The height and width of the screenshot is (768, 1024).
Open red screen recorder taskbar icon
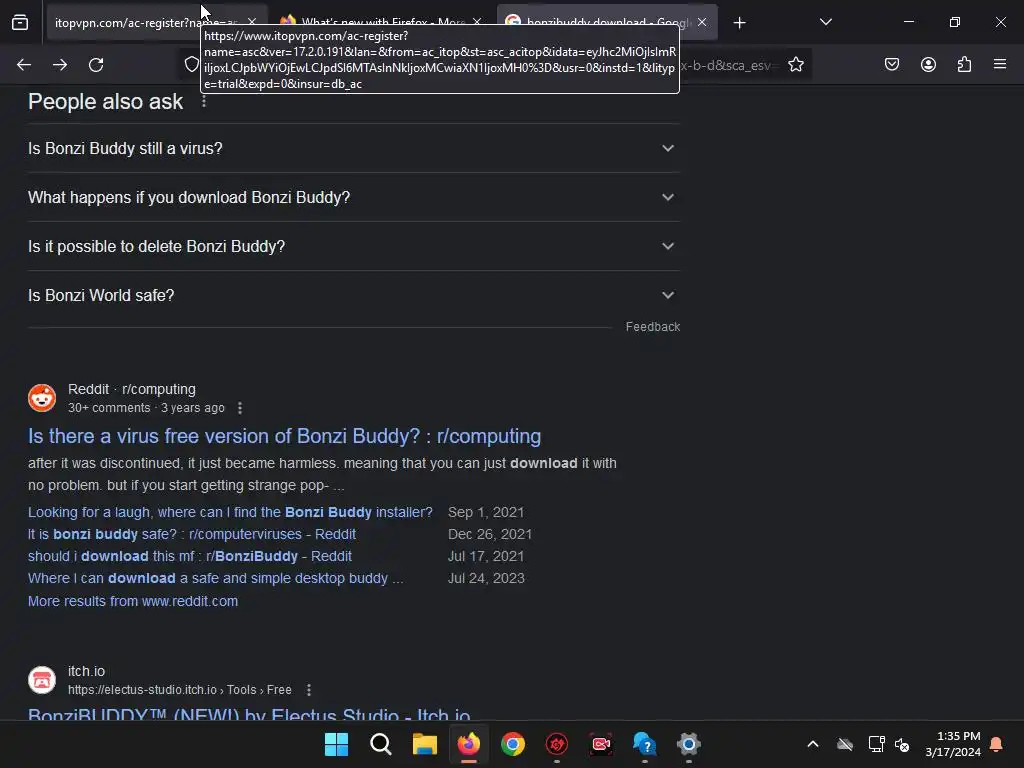click(601, 744)
